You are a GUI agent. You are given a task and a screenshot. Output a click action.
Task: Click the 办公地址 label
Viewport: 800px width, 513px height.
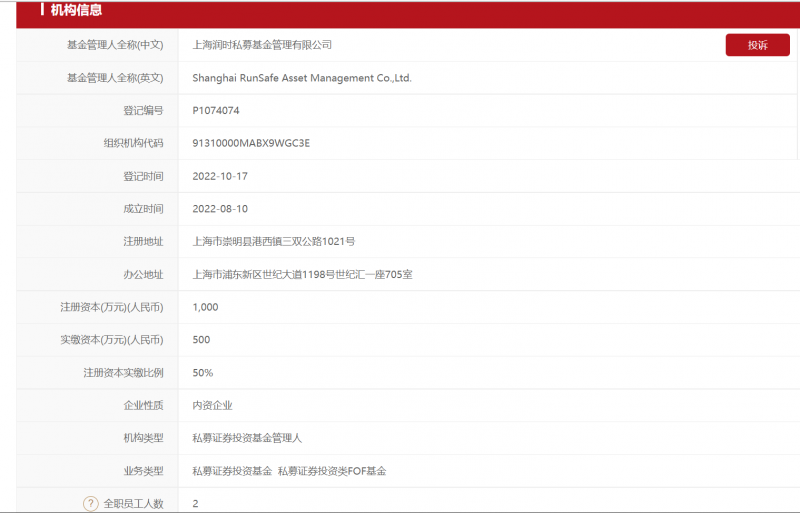(x=143, y=275)
